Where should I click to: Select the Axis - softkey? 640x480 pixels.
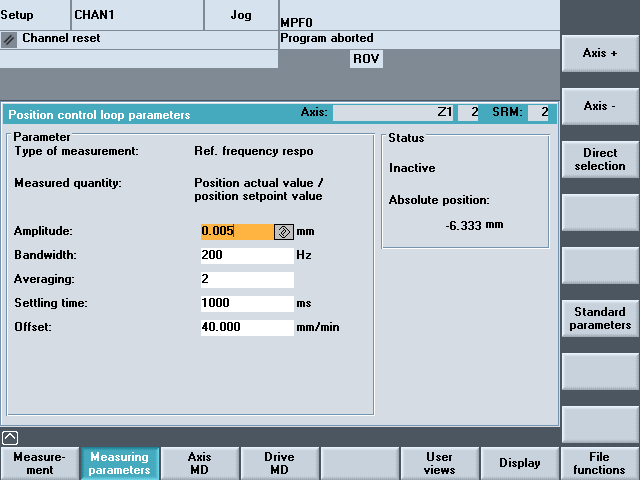[600, 107]
